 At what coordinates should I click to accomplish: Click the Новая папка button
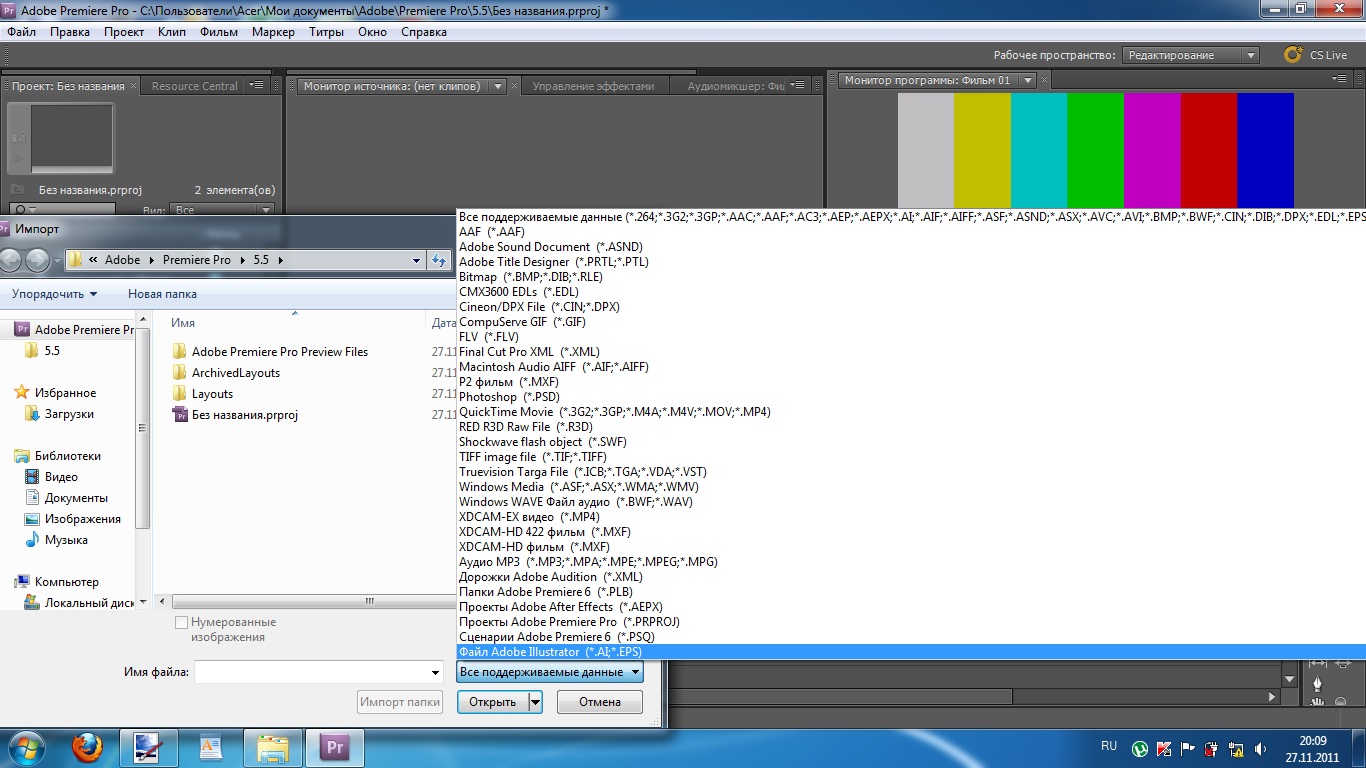(162, 294)
